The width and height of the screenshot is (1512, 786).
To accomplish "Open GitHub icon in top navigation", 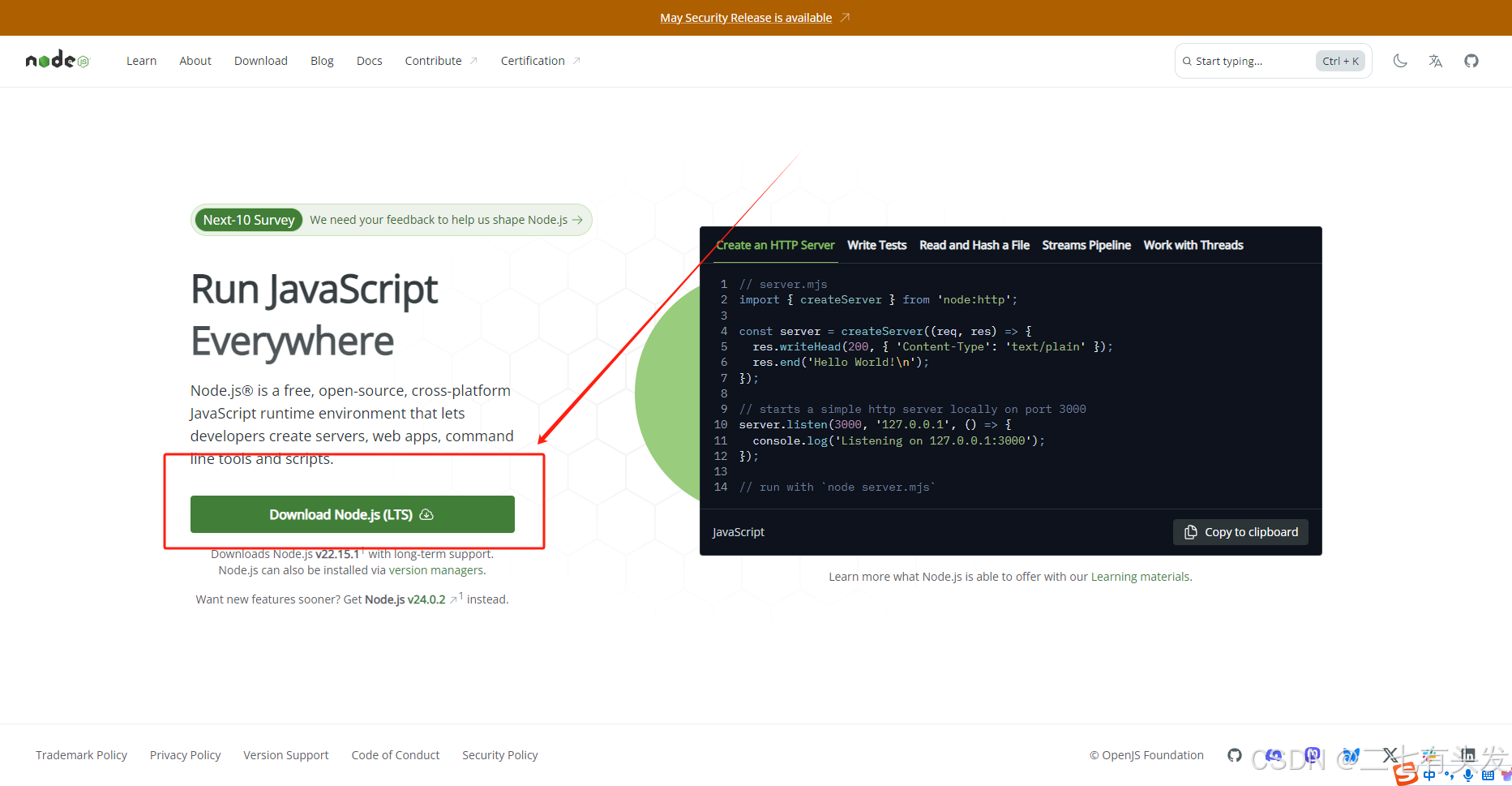I will (1471, 61).
